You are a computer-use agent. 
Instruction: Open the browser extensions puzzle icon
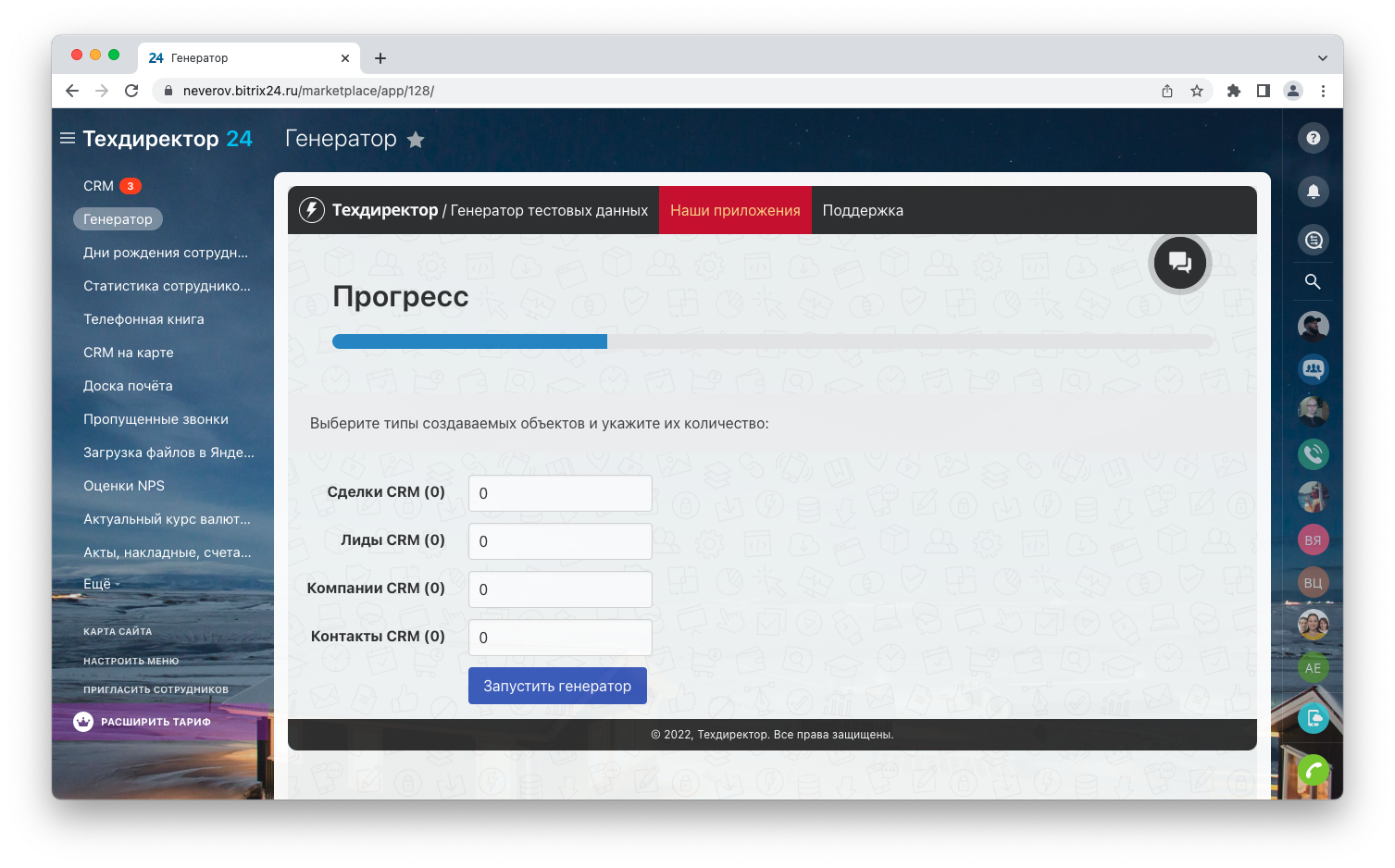[x=1233, y=91]
